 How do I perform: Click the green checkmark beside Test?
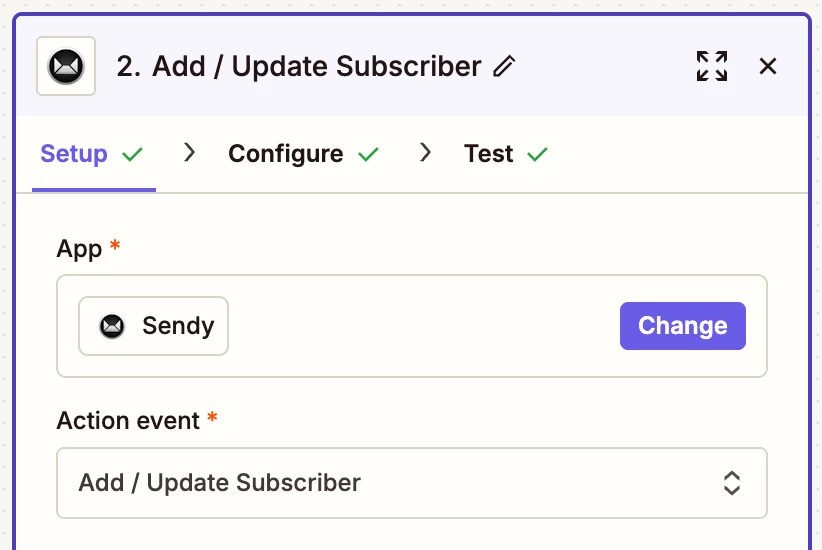click(x=537, y=155)
